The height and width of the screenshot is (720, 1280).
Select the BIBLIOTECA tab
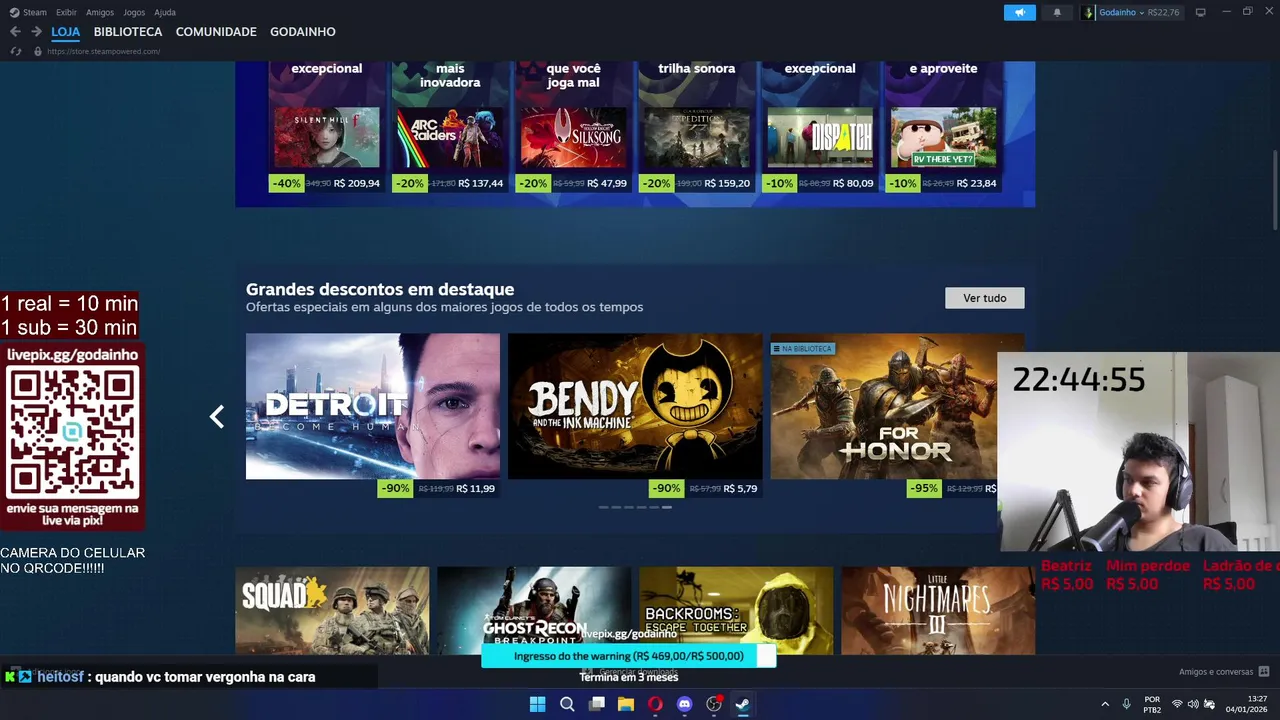coord(128,32)
